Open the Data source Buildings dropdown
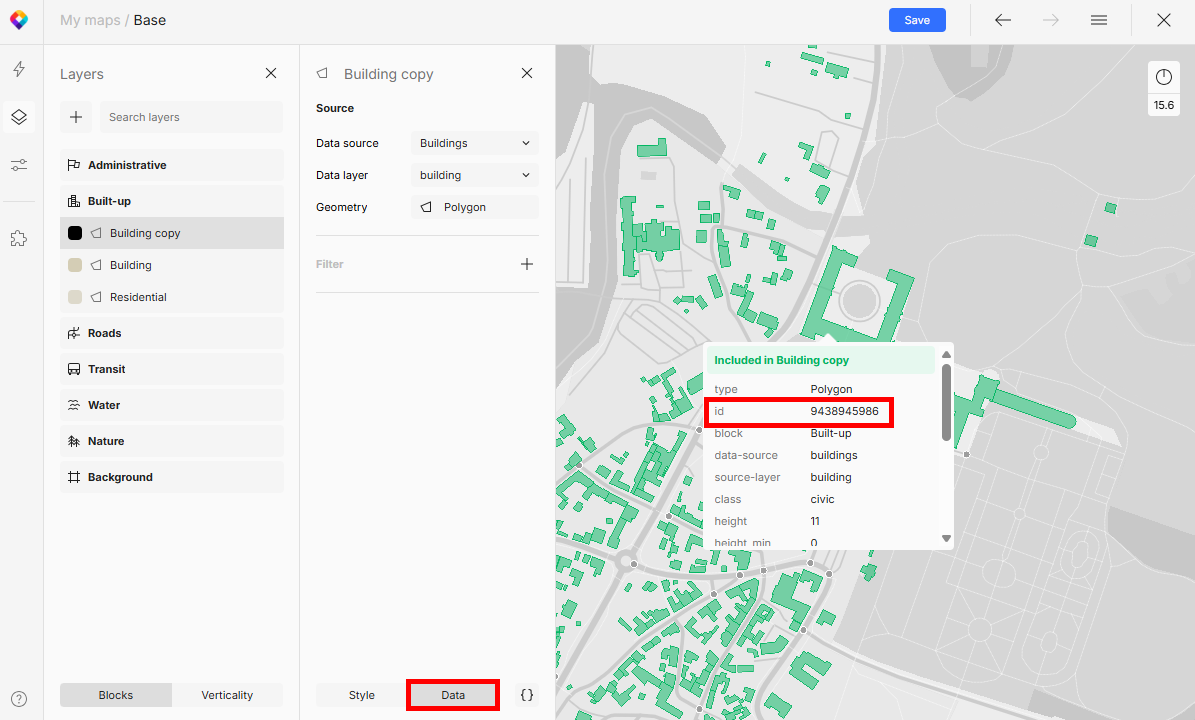Viewport: 1195px width, 720px height. tap(474, 143)
